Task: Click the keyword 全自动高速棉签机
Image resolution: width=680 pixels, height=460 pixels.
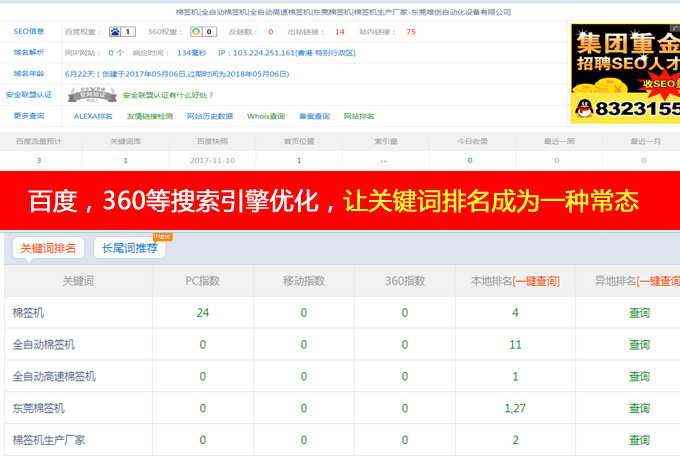Action: point(54,376)
